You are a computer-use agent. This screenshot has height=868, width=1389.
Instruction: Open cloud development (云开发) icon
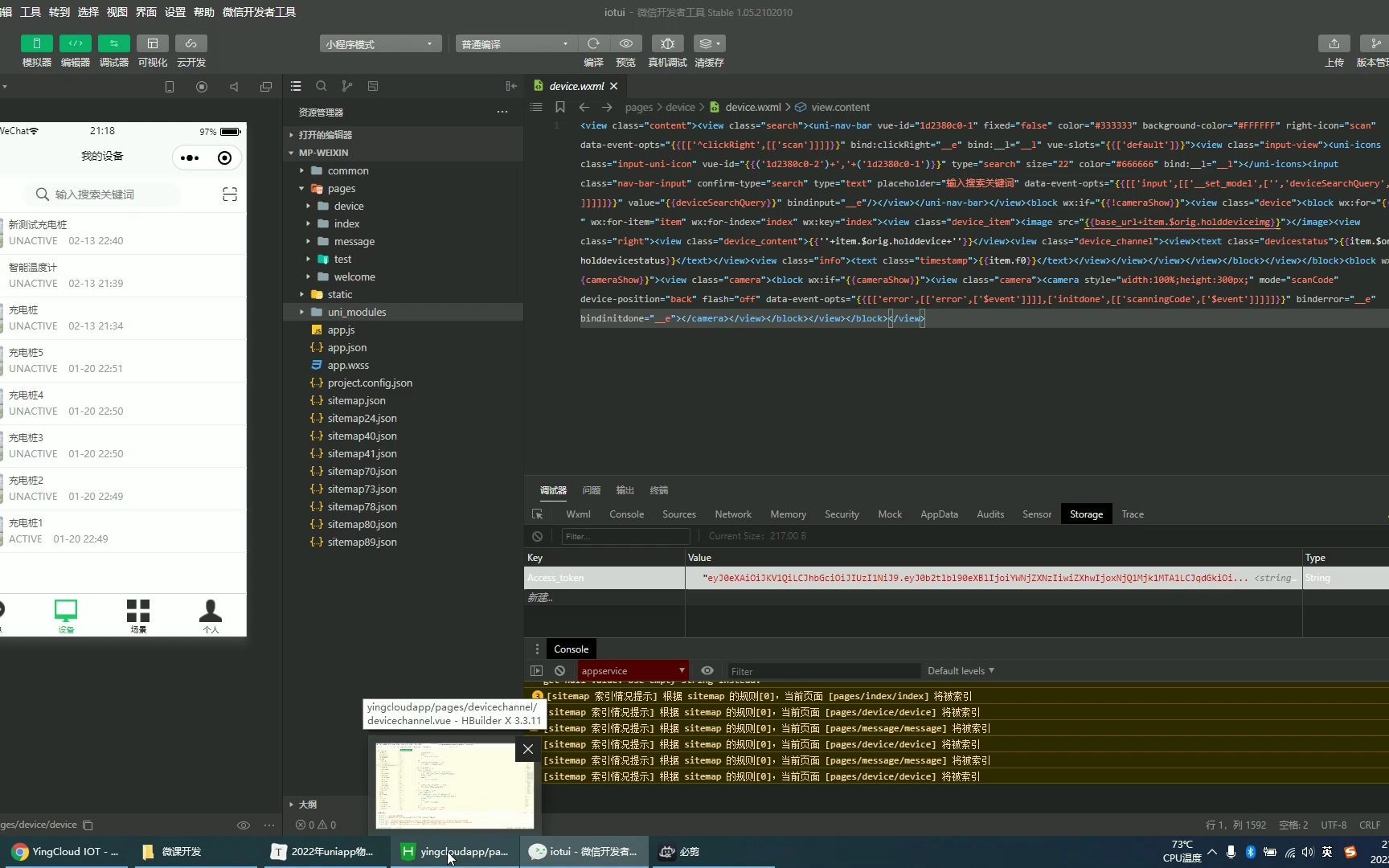(x=191, y=43)
